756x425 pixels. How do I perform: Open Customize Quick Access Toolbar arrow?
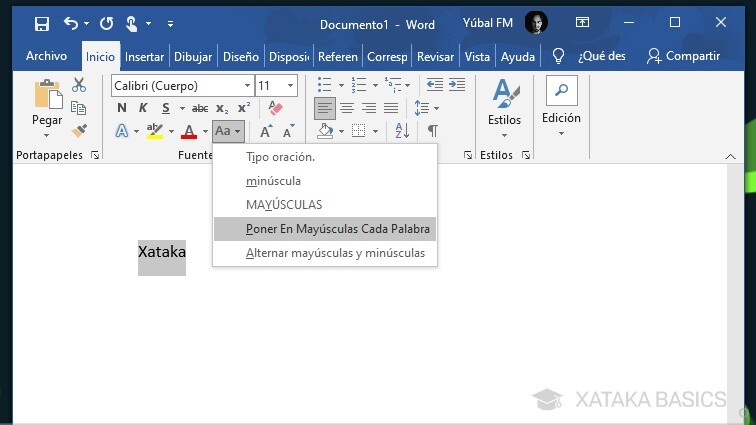170,24
